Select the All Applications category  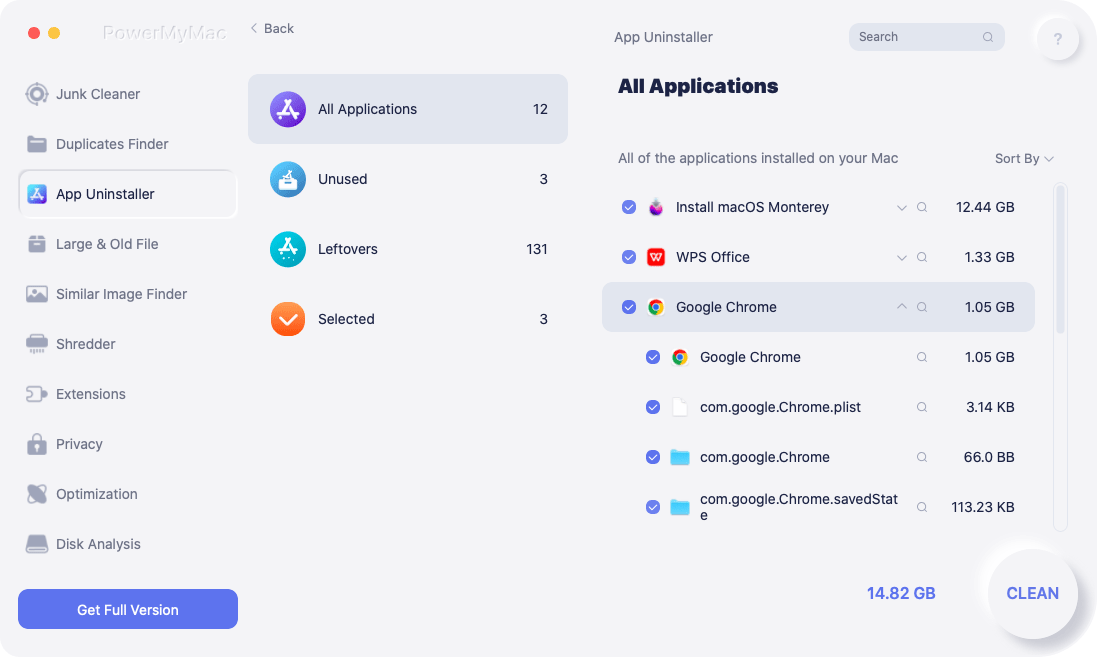point(408,109)
